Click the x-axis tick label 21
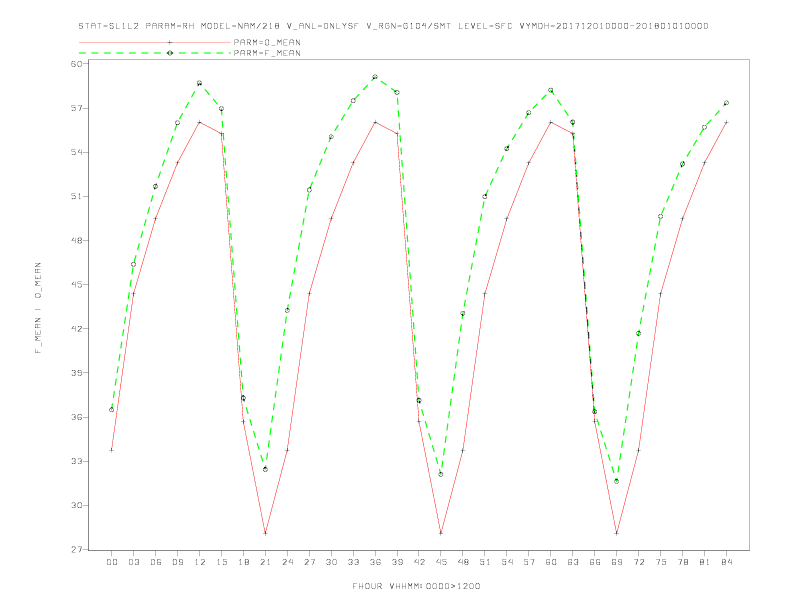 coord(265,562)
